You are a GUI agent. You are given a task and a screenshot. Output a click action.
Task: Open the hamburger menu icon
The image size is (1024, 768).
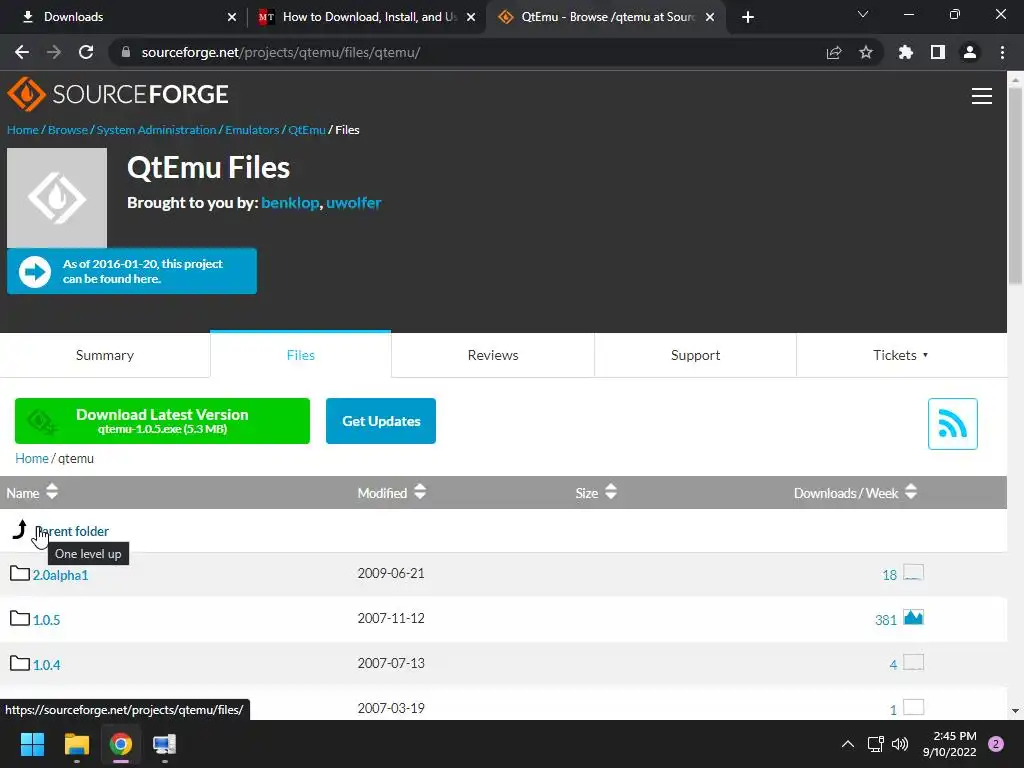[x=982, y=96]
